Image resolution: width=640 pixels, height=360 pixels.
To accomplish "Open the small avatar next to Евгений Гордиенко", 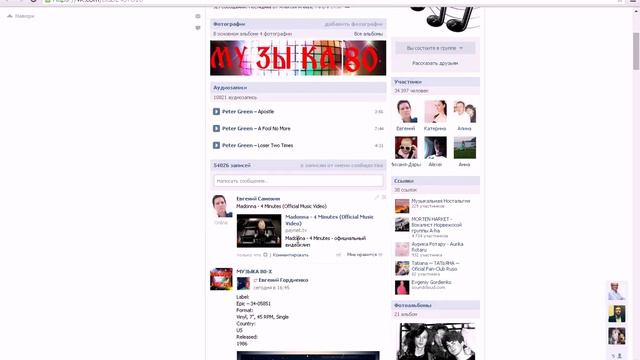I will pyautogui.click(x=243, y=283).
